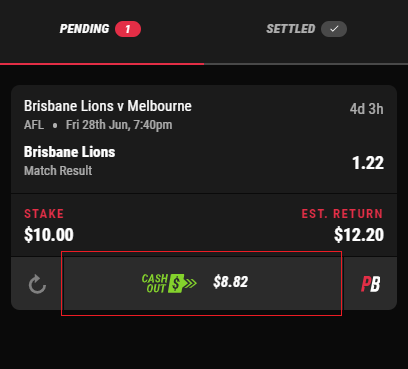Click the refresh cash out icon
Image resolution: width=408 pixels, height=369 pixels.
37,284
